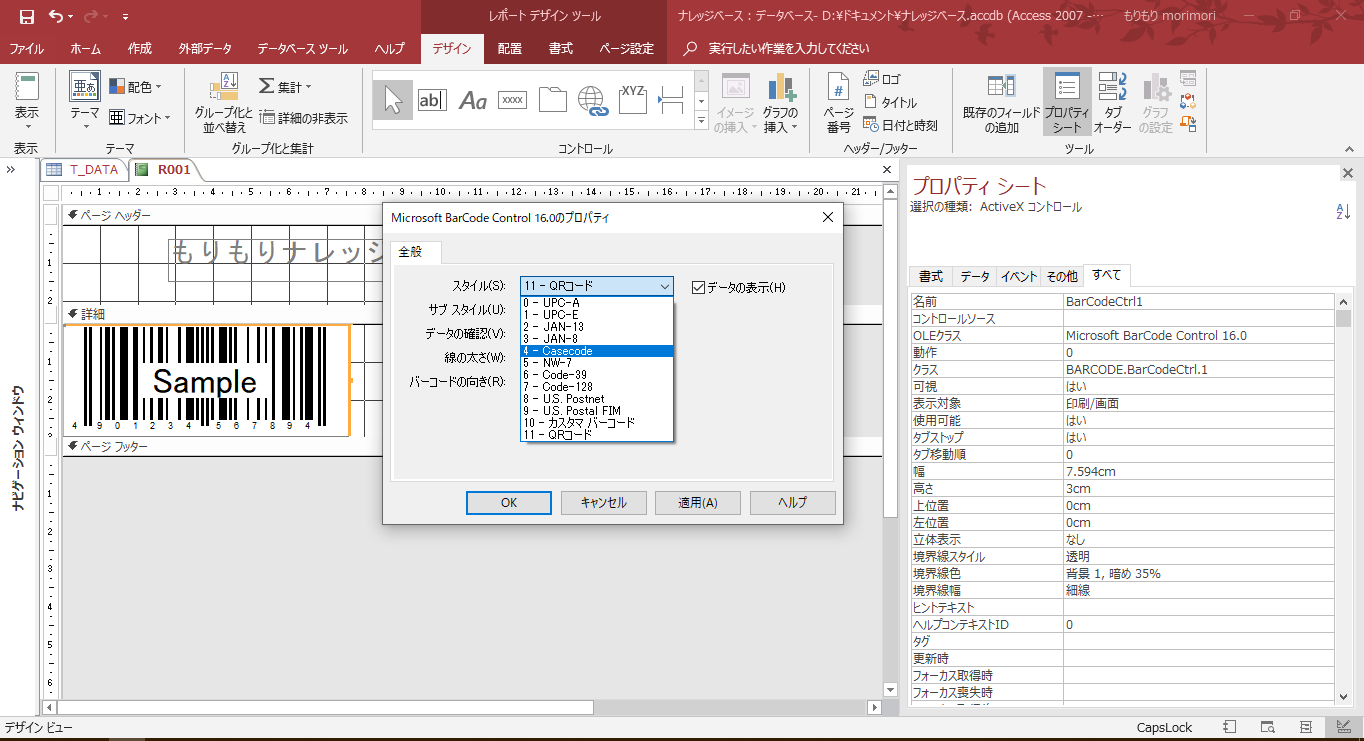1364x741 pixels.
Task: Open the 表示 view button
Action: coord(27,101)
